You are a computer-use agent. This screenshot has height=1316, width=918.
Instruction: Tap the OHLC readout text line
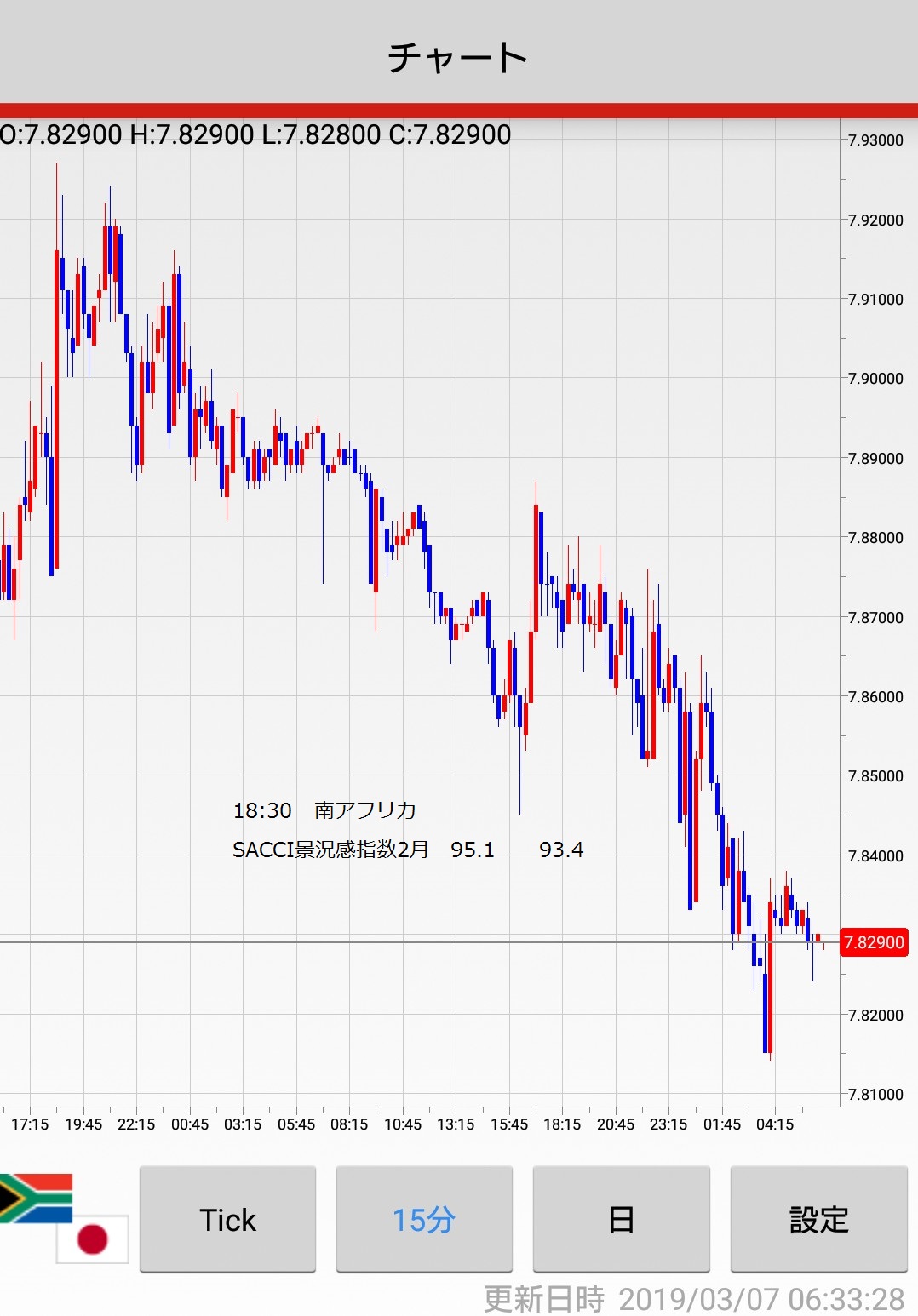255,134
